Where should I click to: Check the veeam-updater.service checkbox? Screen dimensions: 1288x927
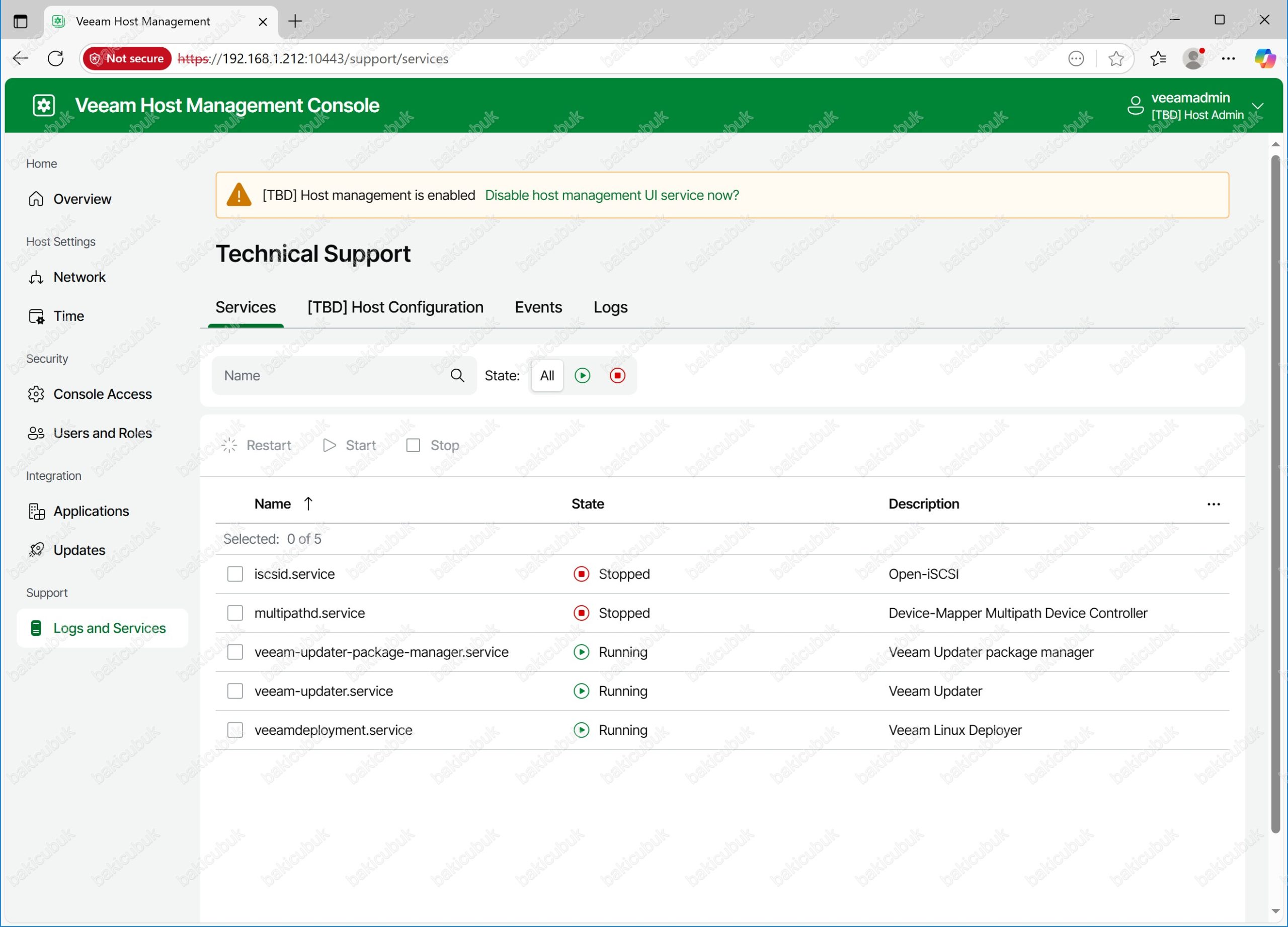235,691
